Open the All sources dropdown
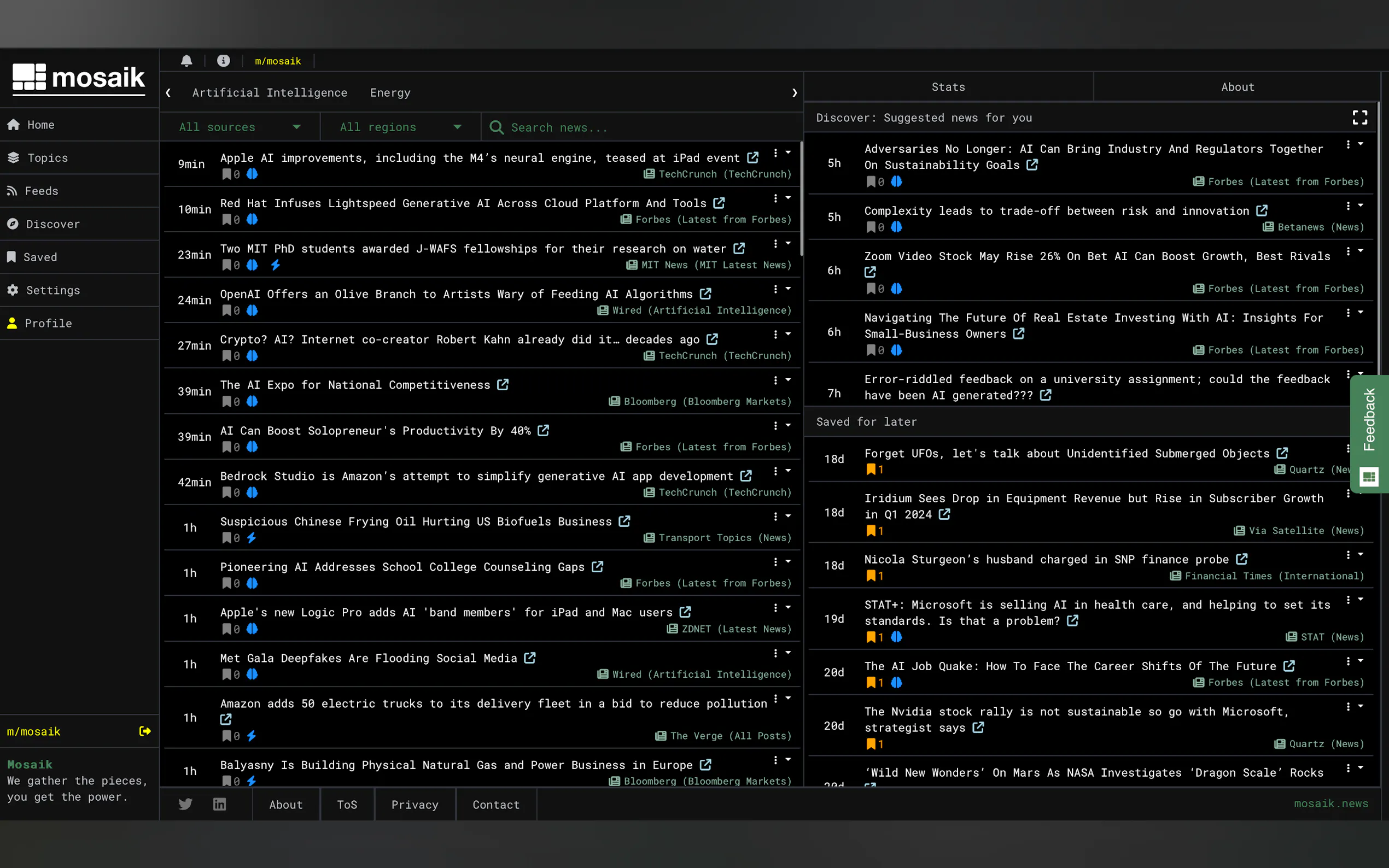This screenshot has height=868, width=1389. pyautogui.click(x=240, y=127)
